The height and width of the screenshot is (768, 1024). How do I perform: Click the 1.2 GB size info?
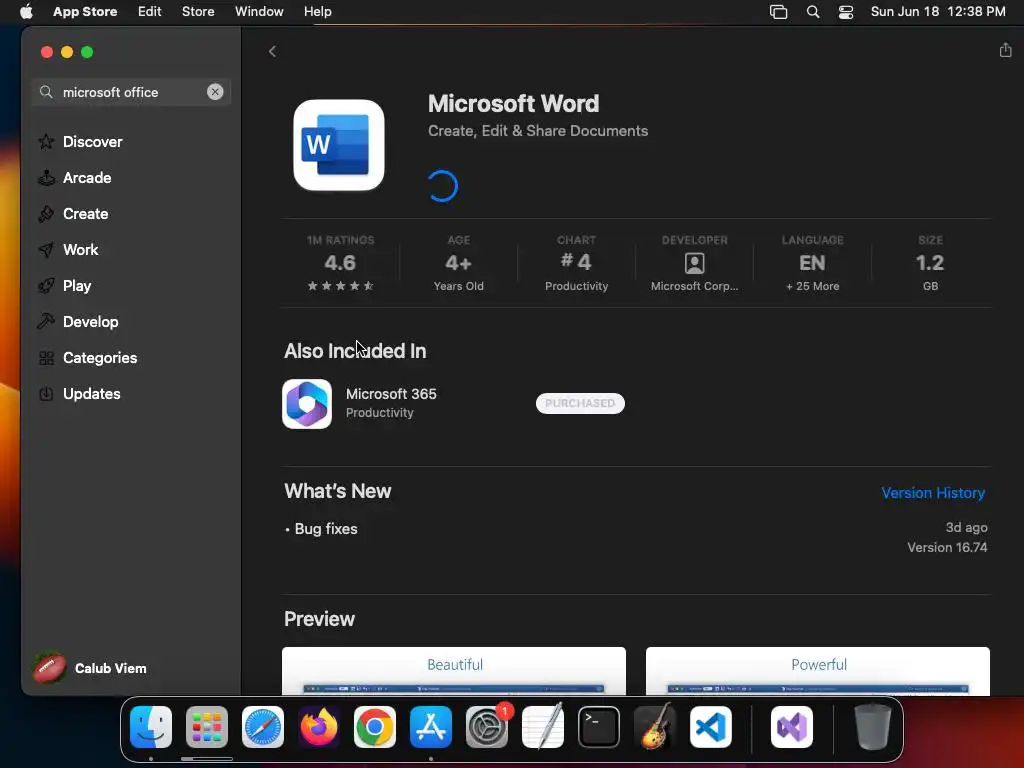pyautogui.click(x=930, y=263)
